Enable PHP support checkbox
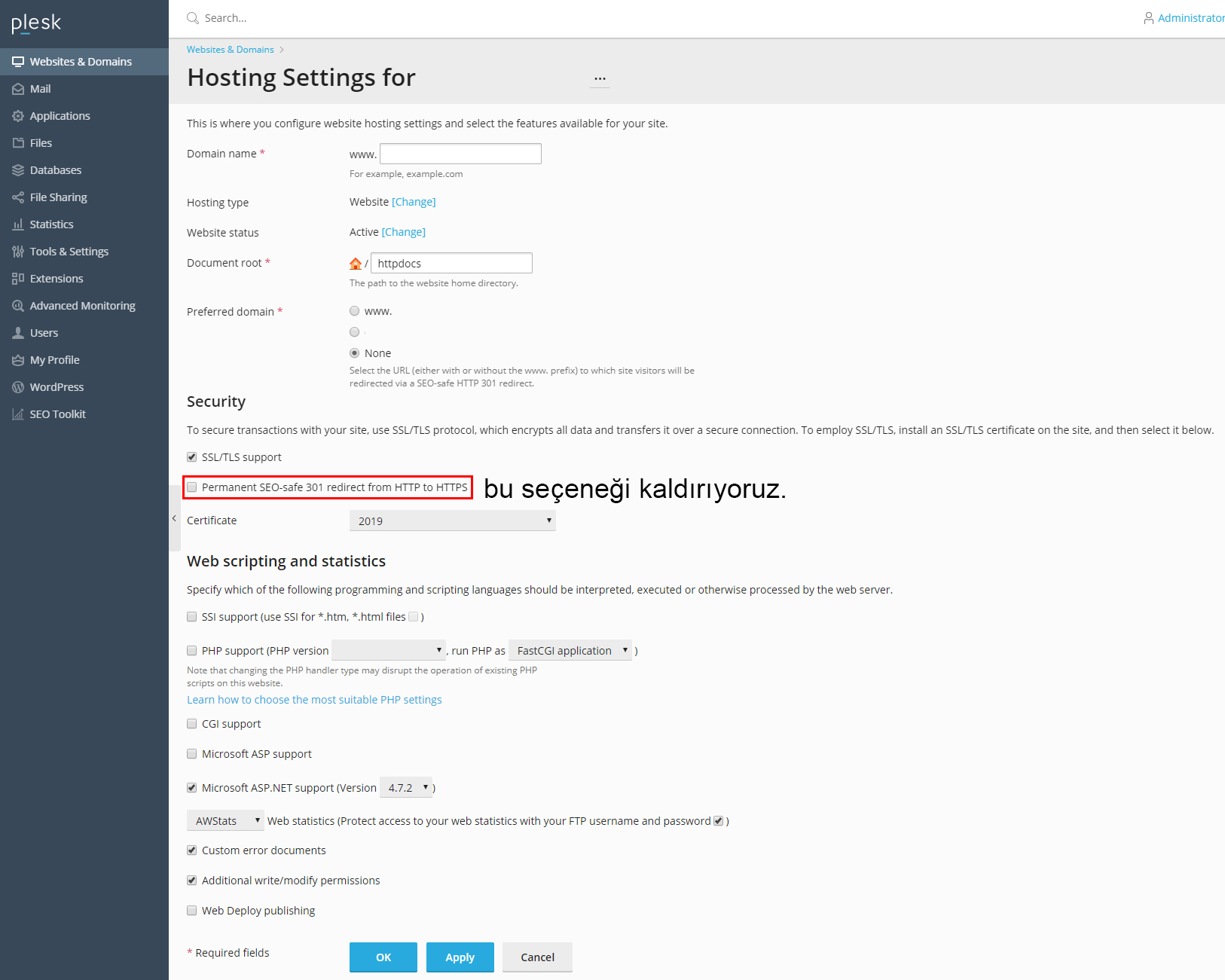 [192, 651]
